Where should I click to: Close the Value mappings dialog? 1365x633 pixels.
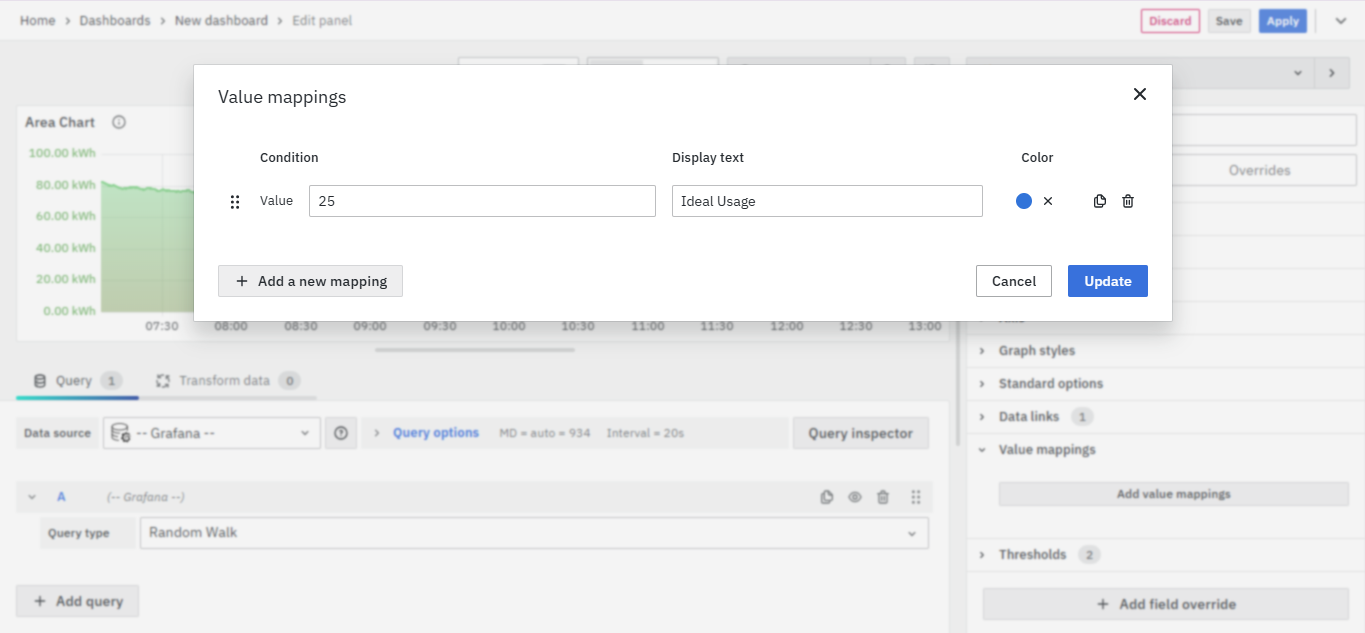[x=1139, y=94]
